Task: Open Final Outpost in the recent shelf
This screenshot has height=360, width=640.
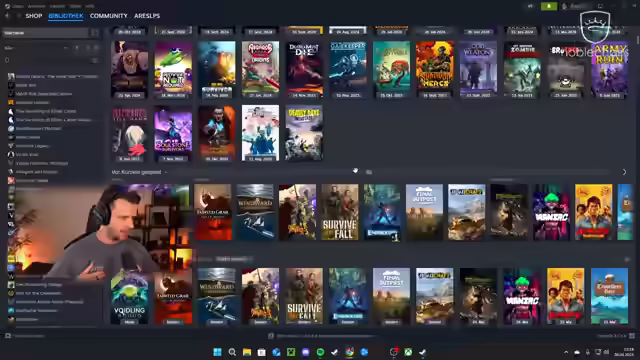Action: click(x=424, y=212)
